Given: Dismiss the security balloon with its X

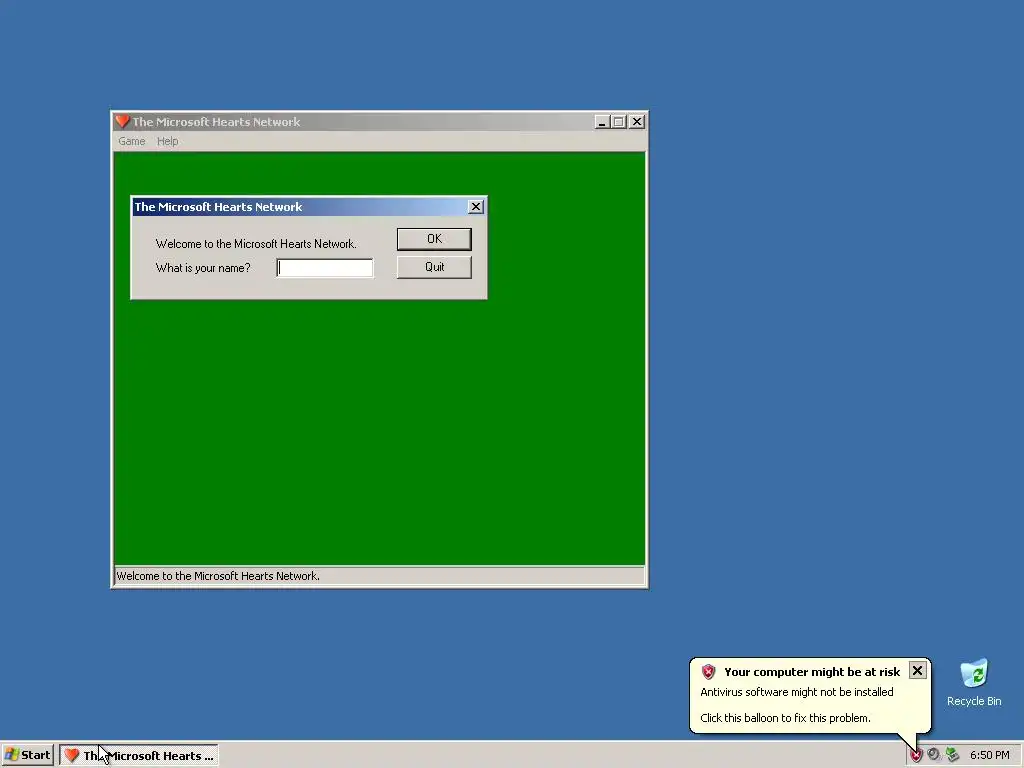Looking at the screenshot, I should (918, 671).
